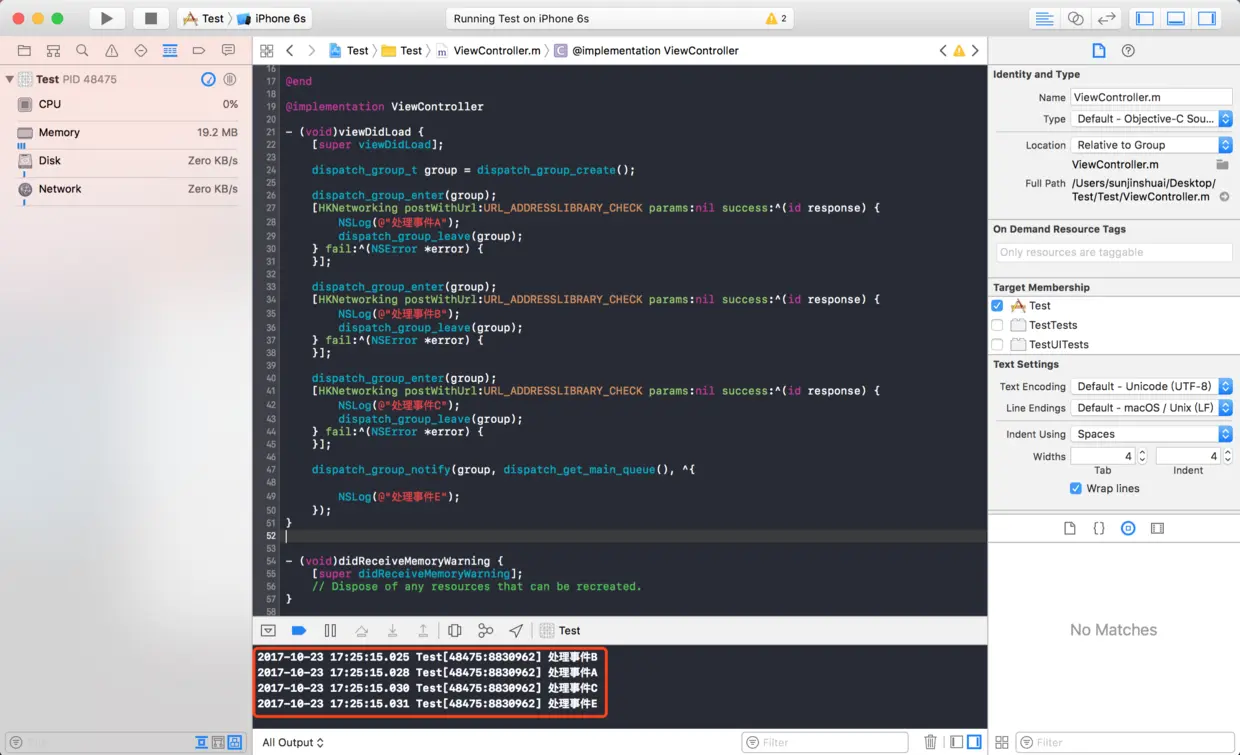
Task: Open the Debug navigator
Action: 170,50
